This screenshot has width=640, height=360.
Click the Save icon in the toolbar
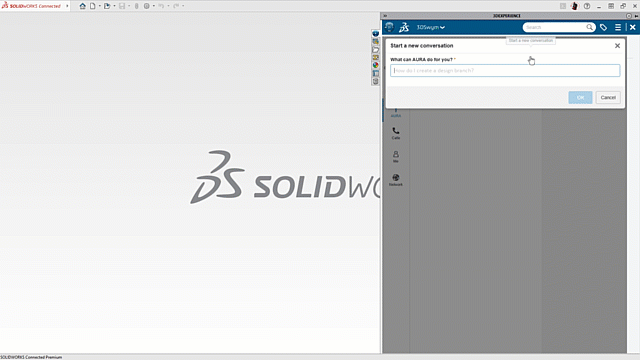(122, 6)
